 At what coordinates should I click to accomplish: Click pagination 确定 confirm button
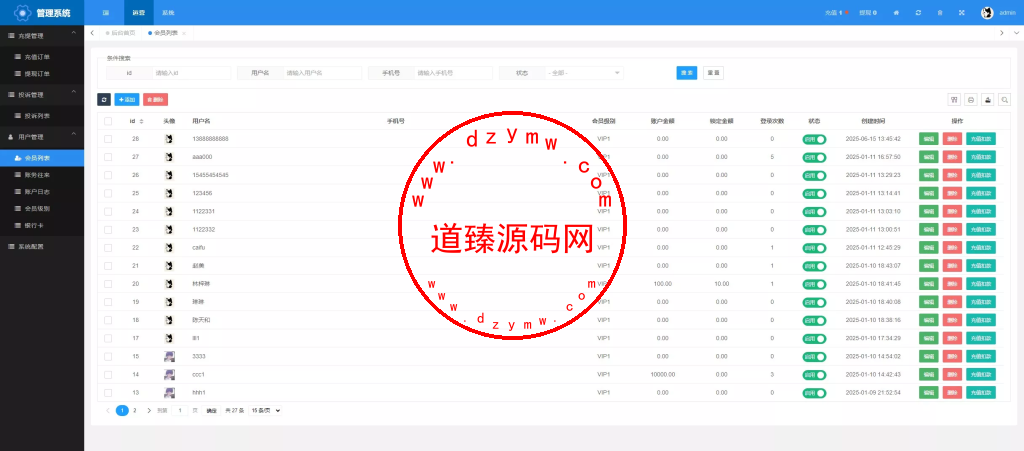click(x=211, y=411)
